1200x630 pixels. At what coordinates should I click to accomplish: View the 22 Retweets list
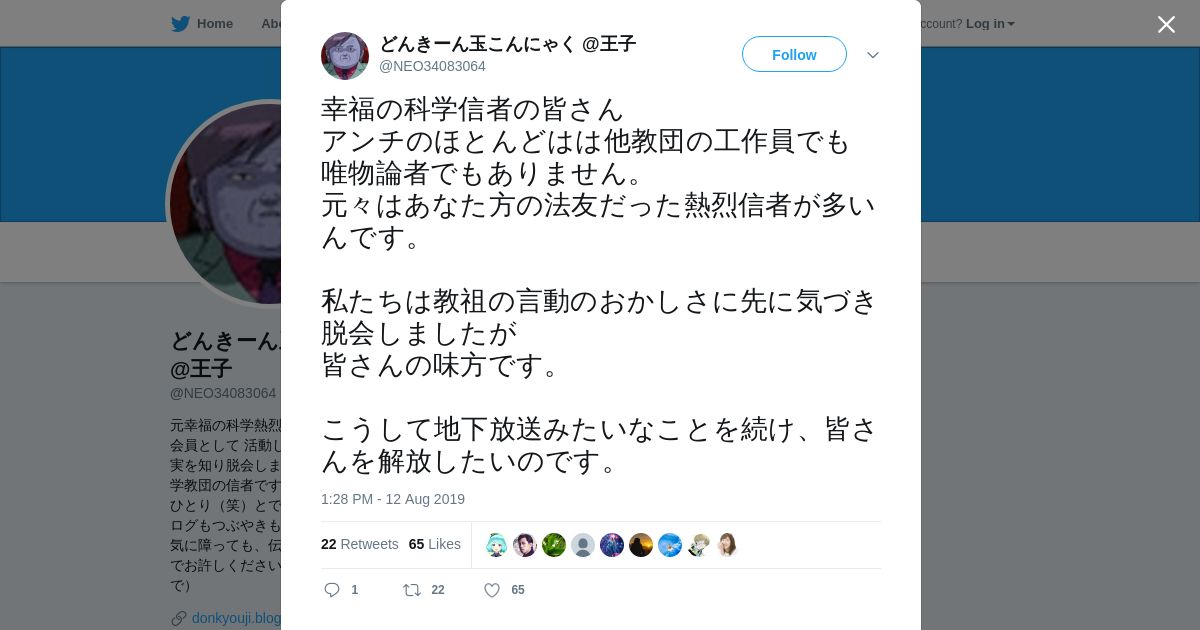[359, 544]
